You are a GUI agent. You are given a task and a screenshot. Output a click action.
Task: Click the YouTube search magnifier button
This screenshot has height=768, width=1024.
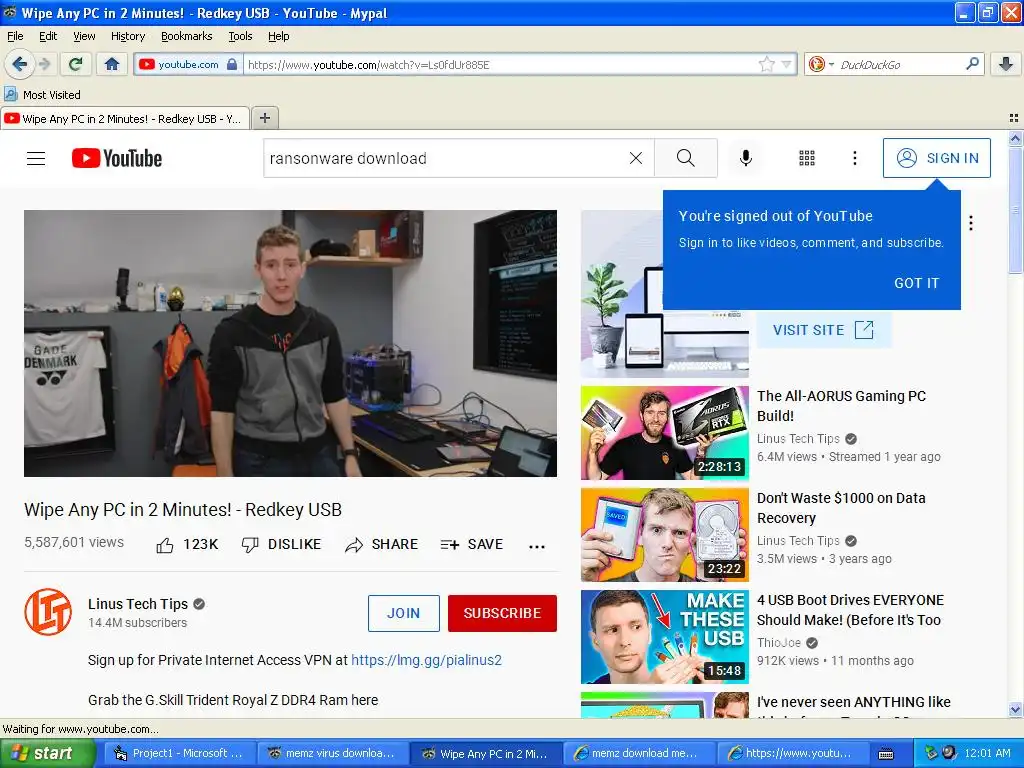pos(686,158)
